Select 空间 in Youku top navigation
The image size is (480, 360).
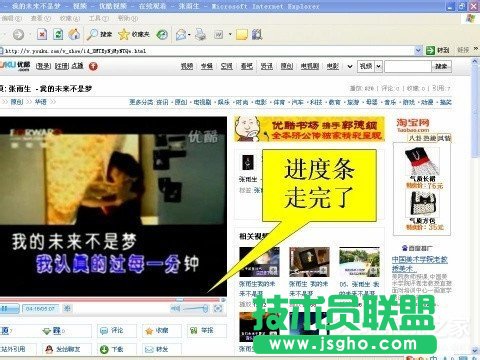pyautogui.click(x=227, y=66)
